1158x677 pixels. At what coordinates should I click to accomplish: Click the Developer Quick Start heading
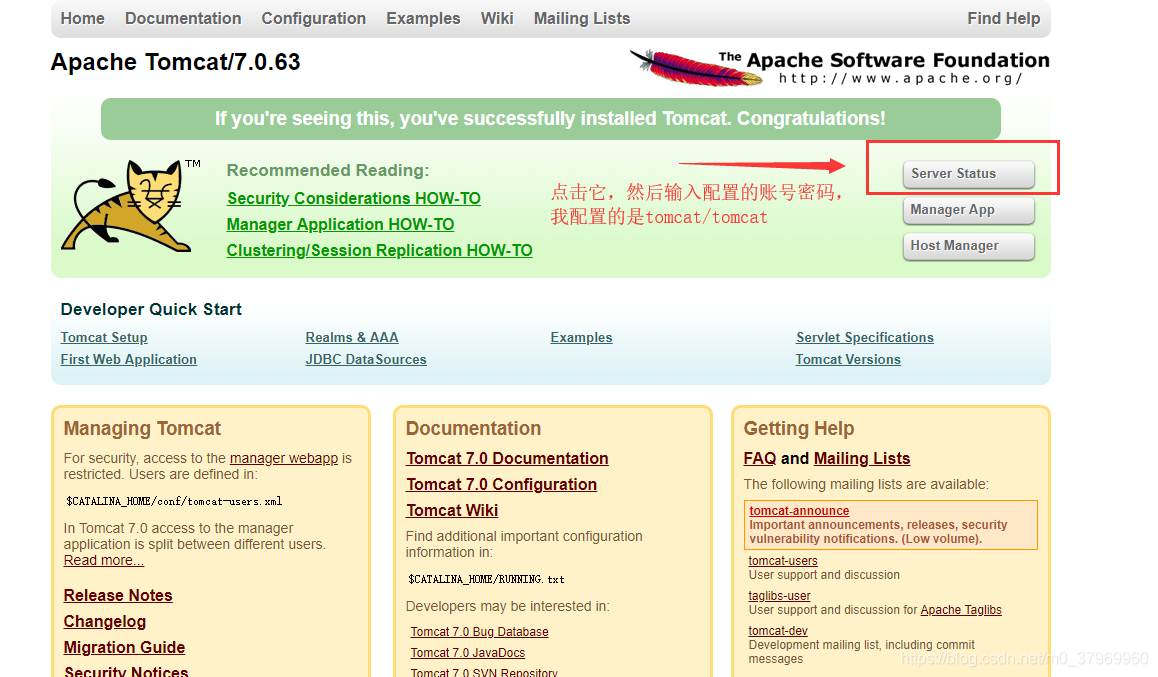coord(151,309)
